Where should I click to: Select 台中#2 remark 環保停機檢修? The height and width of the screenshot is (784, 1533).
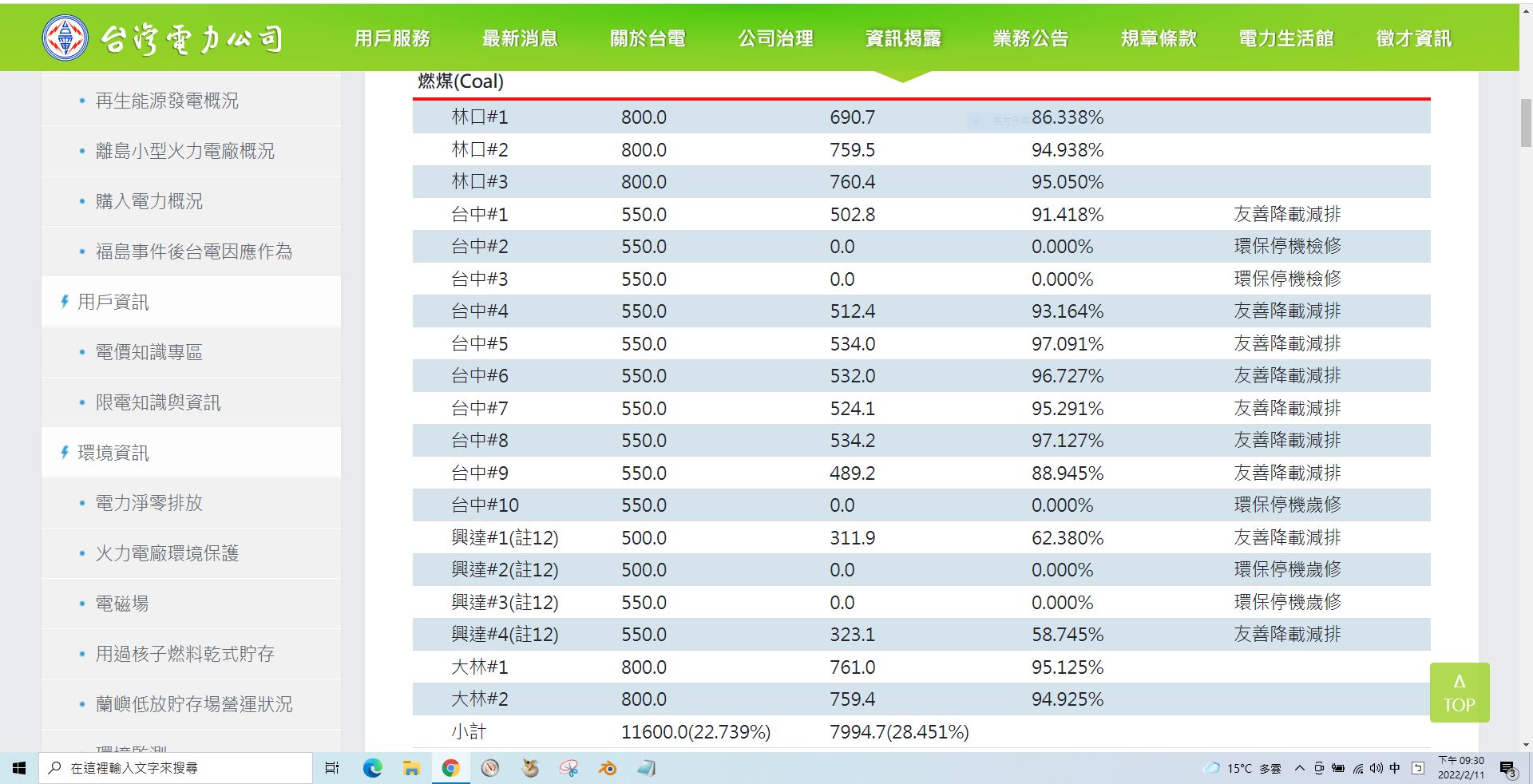1287,246
